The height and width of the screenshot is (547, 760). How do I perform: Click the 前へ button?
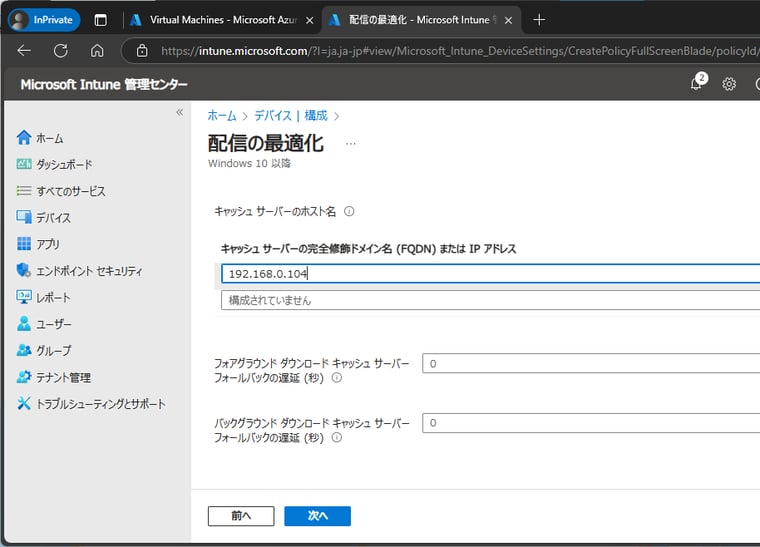(241, 516)
